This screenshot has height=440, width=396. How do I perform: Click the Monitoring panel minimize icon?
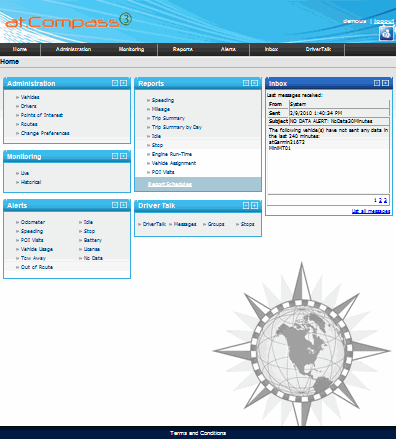(x=115, y=156)
